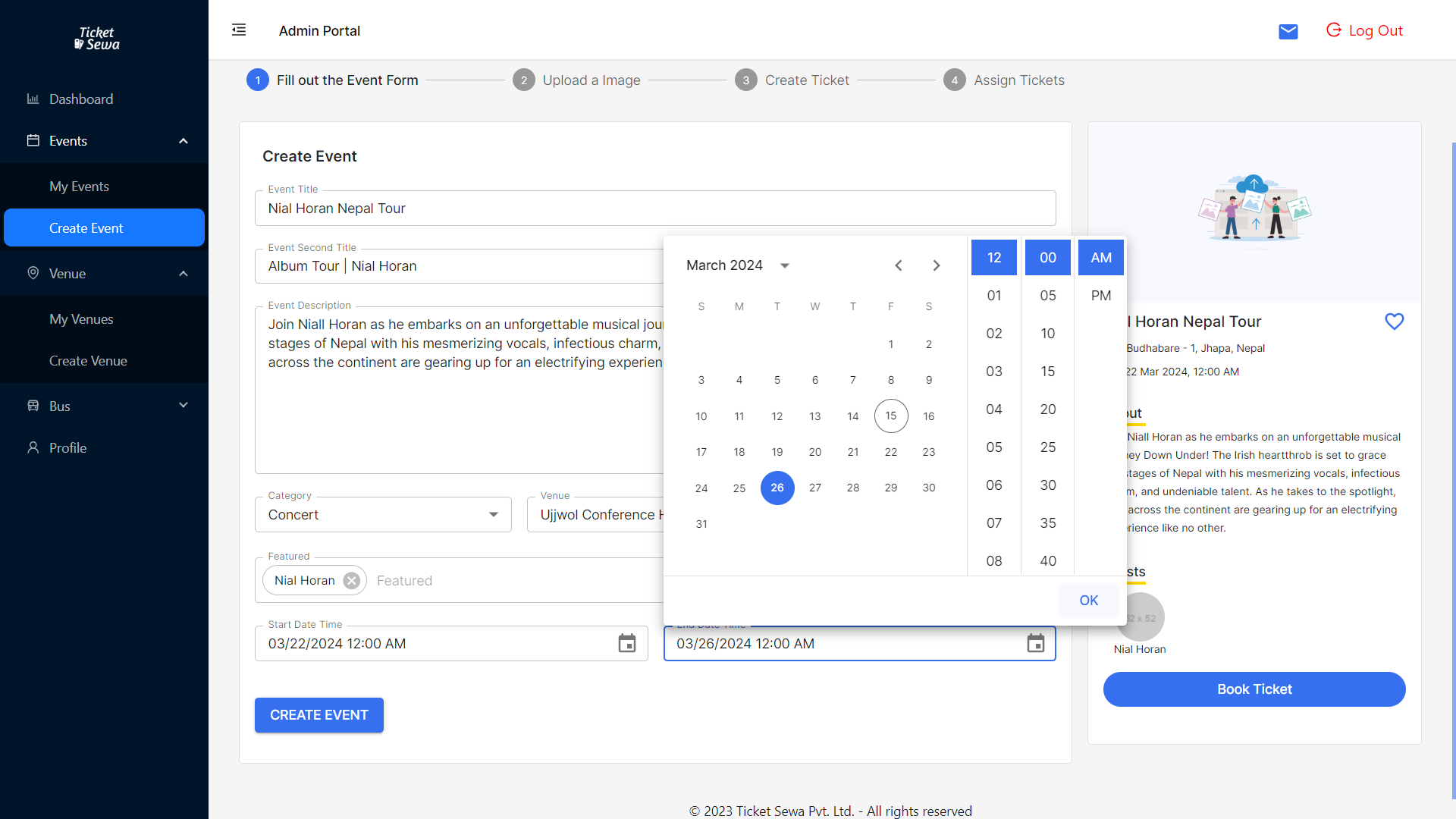Image resolution: width=1456 pixels, height=819 pixels.
Task: Remove the Nial Horan featured chip
Action: pyautogui.click(x=351, y=581)
